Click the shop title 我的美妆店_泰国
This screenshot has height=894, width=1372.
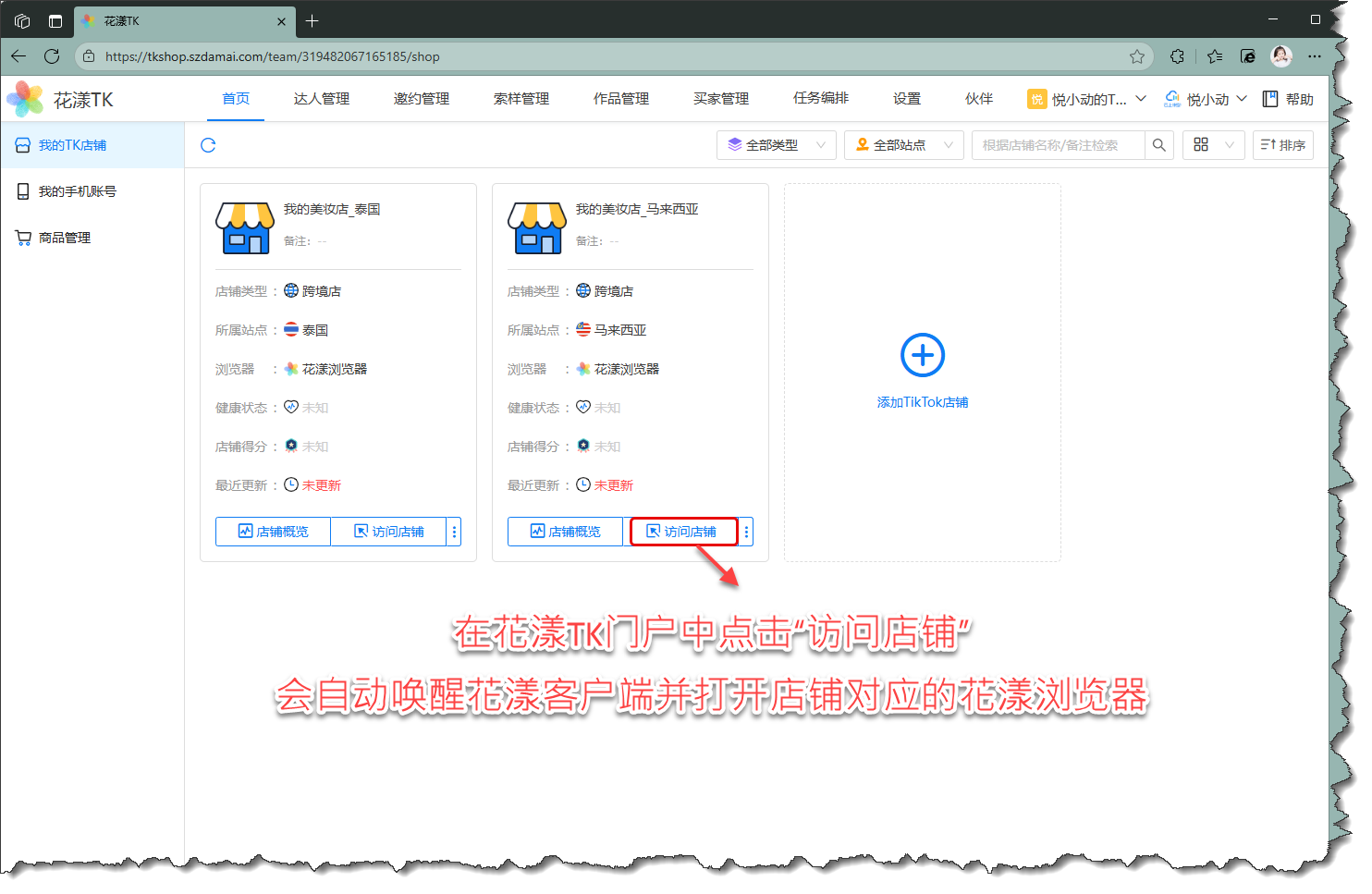coord(332,209)
